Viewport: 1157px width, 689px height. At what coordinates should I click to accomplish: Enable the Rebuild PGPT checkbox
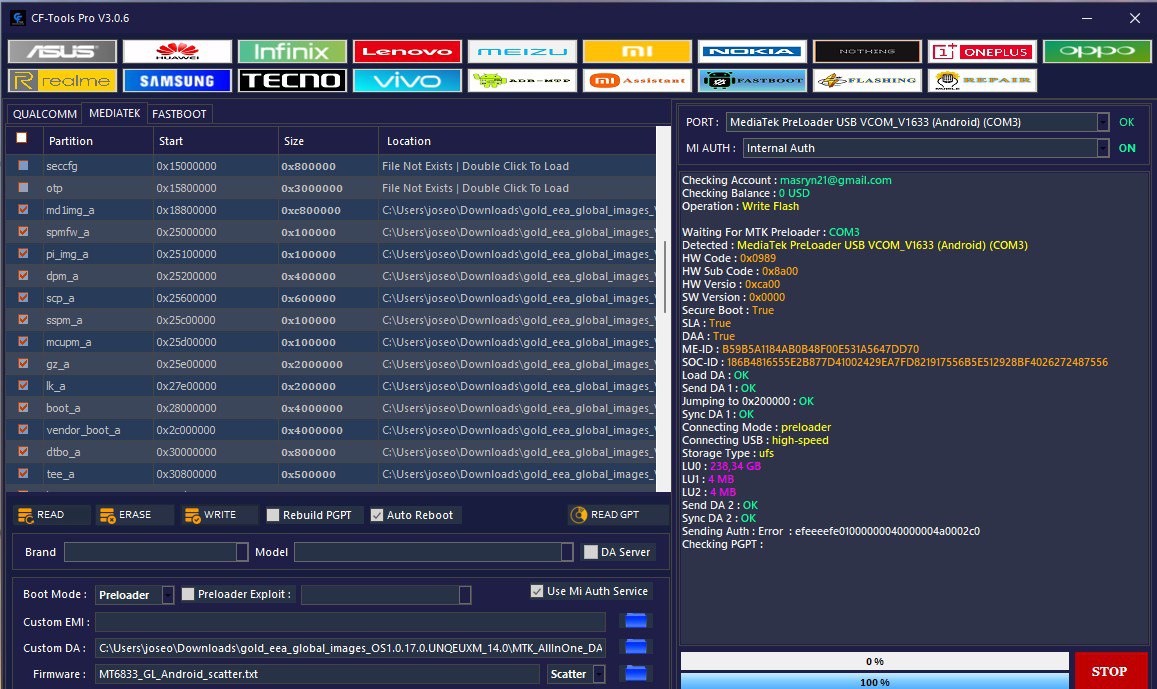point(273,515)
